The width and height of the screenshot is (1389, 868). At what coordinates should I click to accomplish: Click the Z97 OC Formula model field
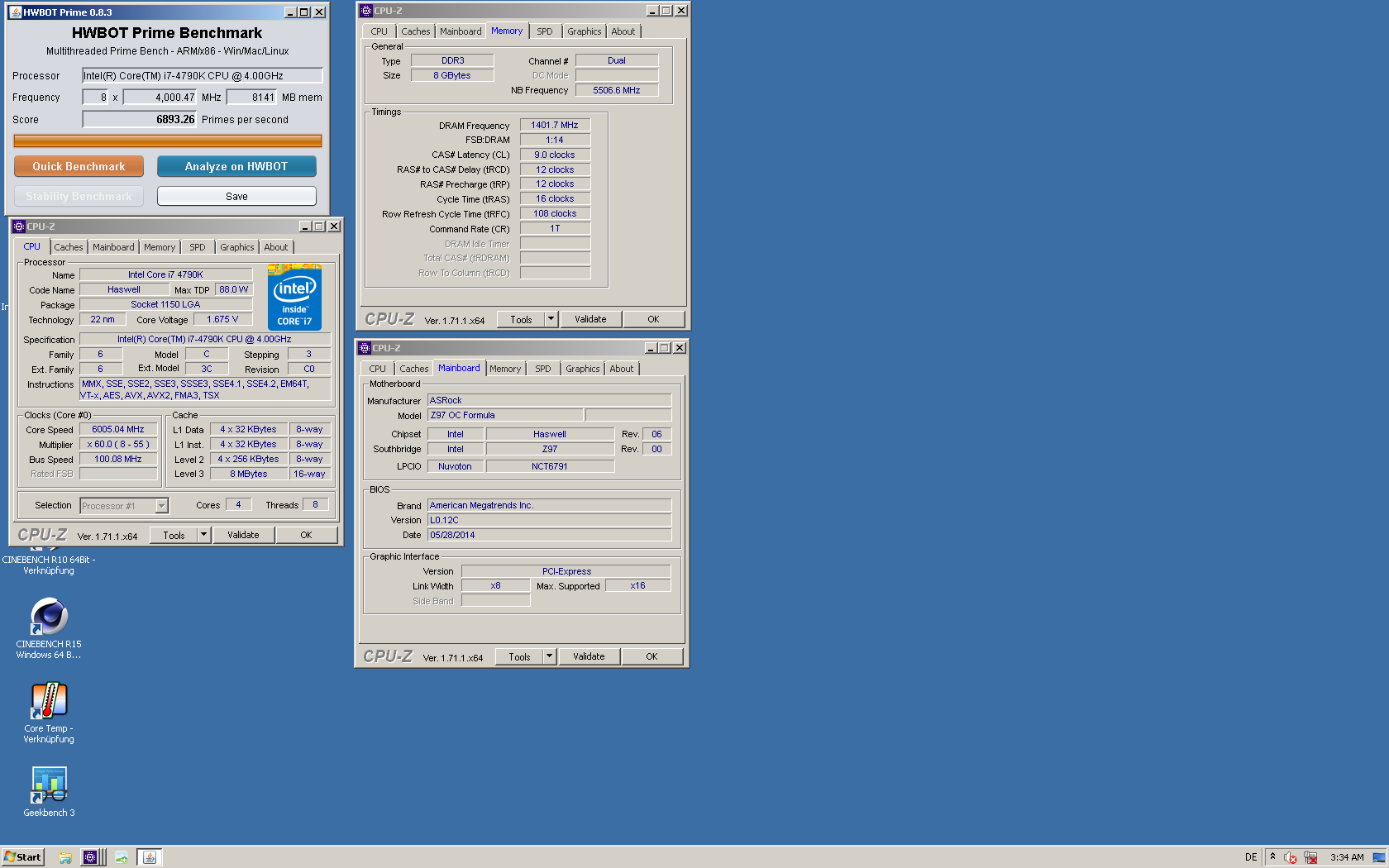click(505, 415)
